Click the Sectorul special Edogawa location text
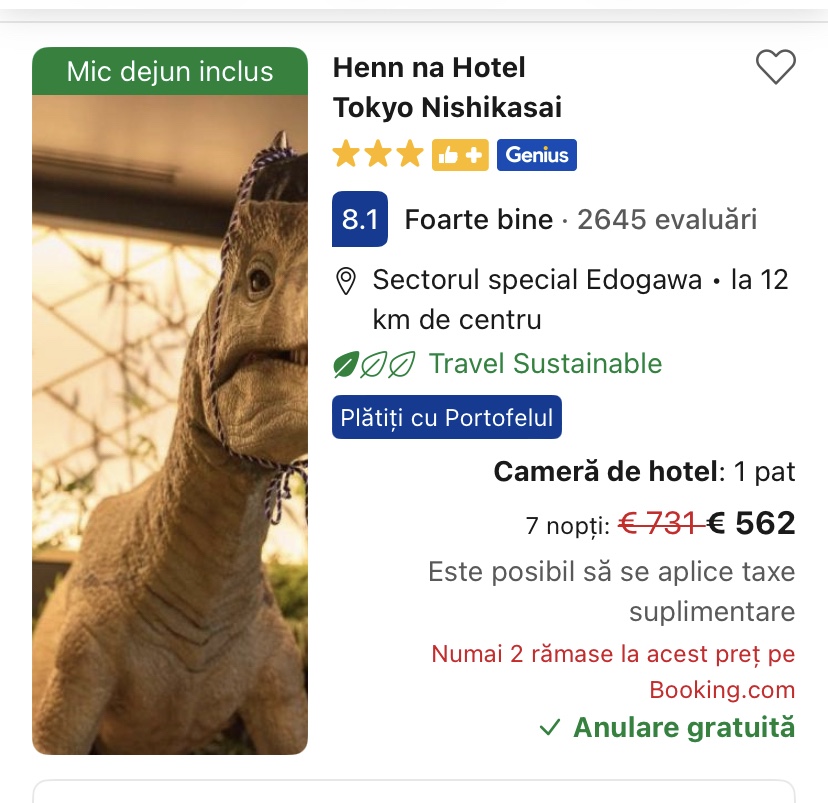 point(537,280)
